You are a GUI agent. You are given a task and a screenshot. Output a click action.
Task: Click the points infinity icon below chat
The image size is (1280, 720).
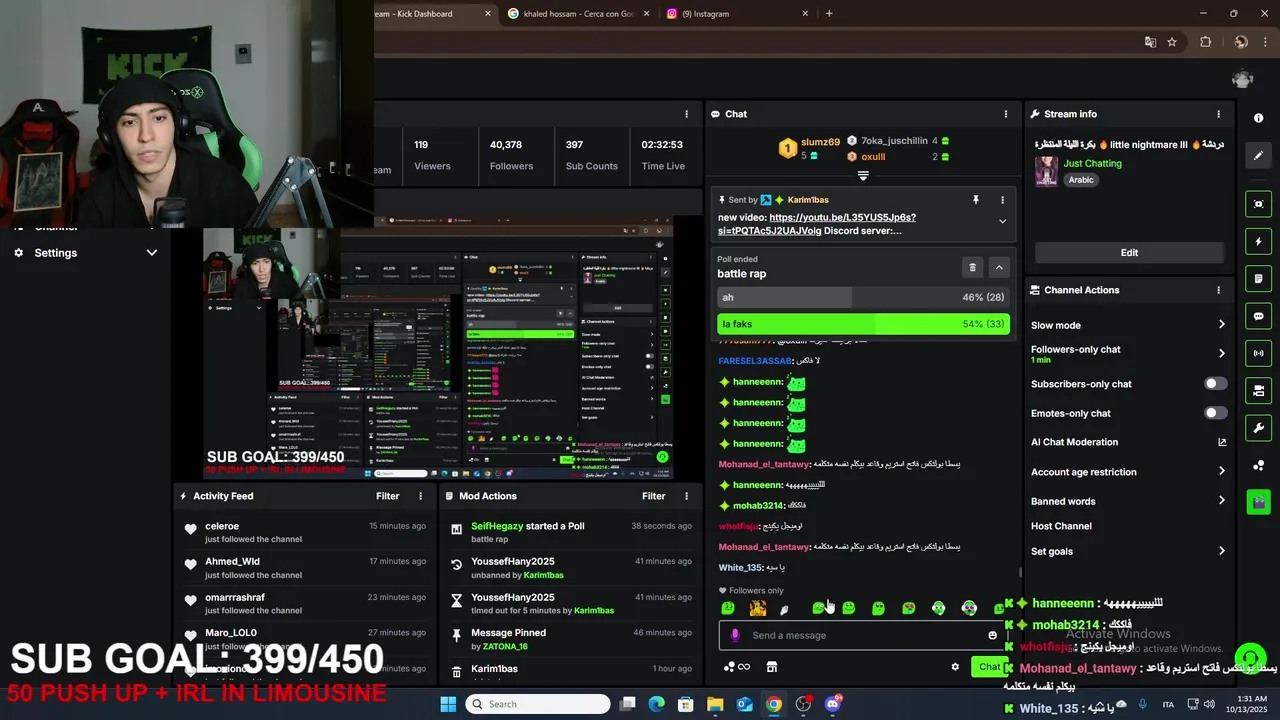737,667
